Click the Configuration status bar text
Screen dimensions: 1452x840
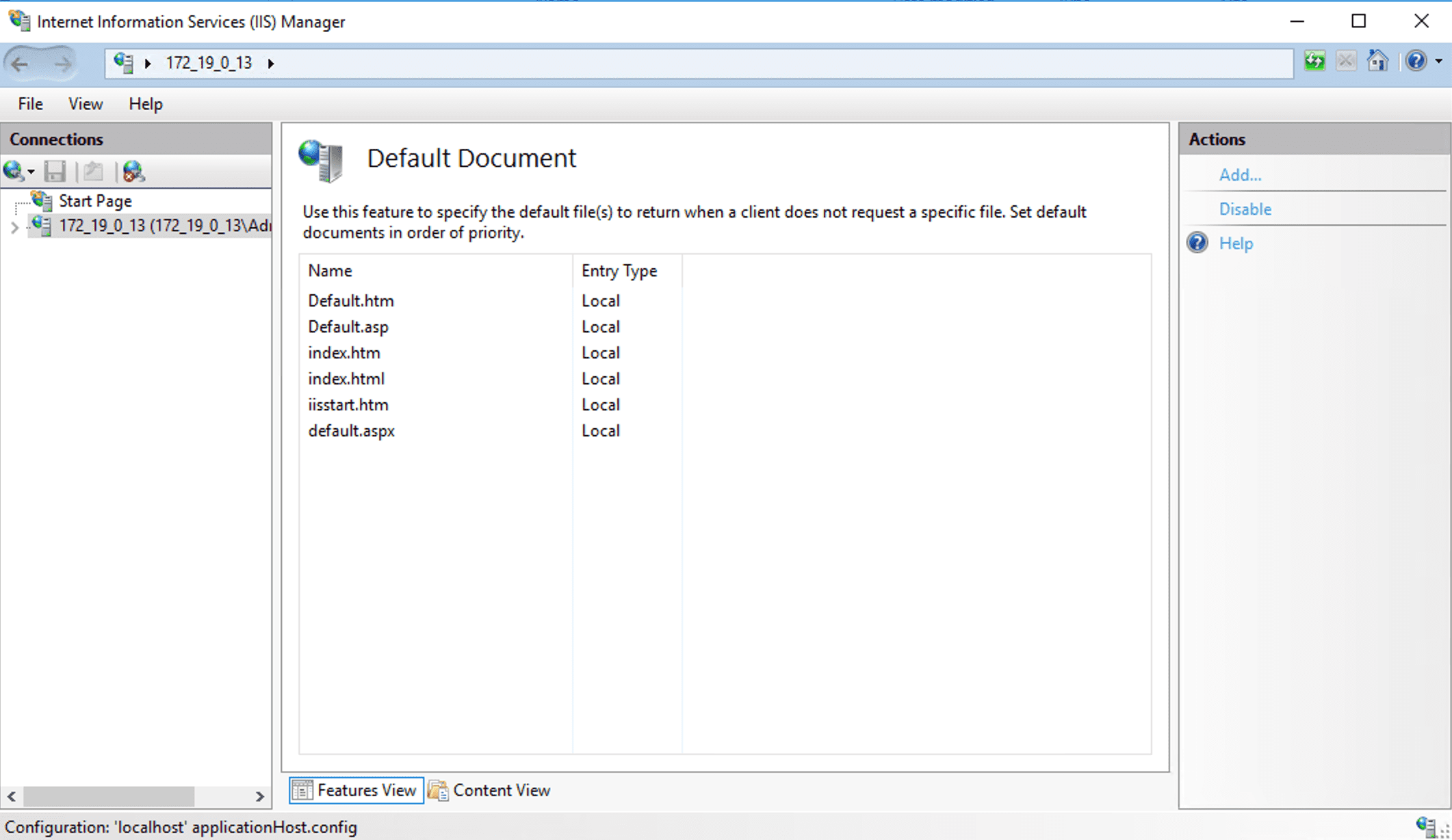pyautogui.click(x=181, y=828)
